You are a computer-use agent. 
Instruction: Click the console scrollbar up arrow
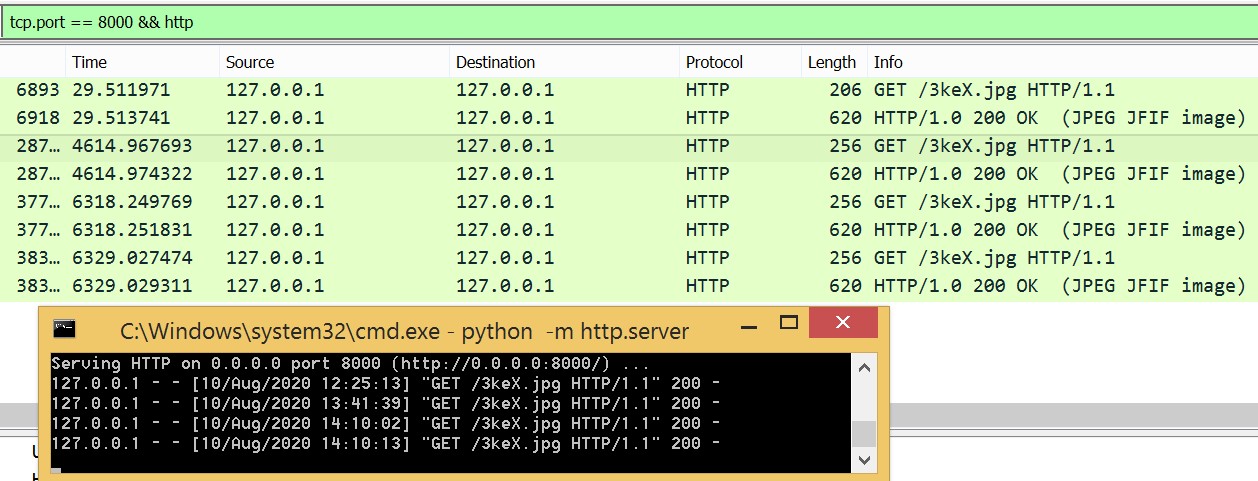point(864,366)
